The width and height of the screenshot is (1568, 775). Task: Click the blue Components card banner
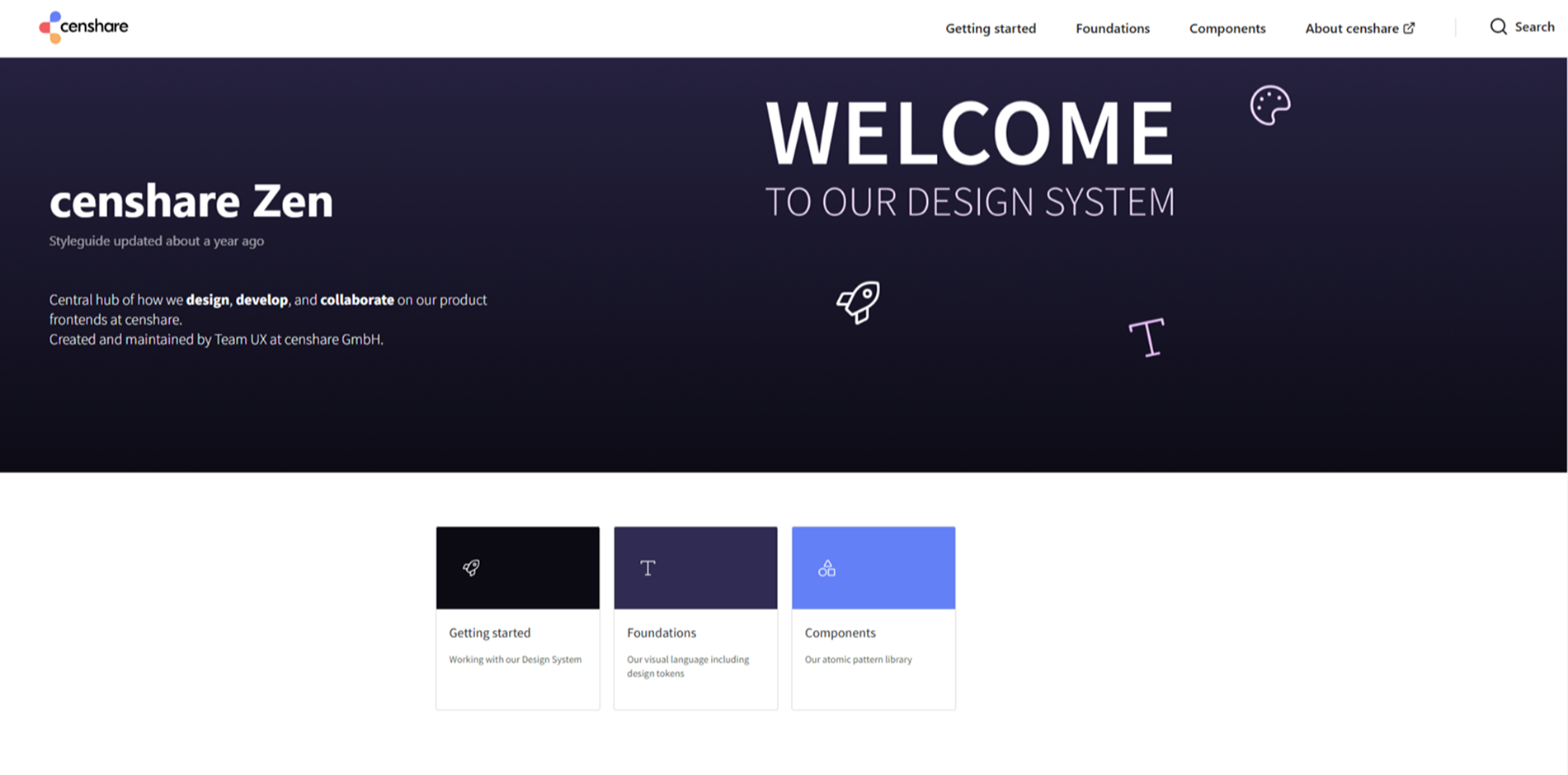pyautogui.click(x=873, y=568)
